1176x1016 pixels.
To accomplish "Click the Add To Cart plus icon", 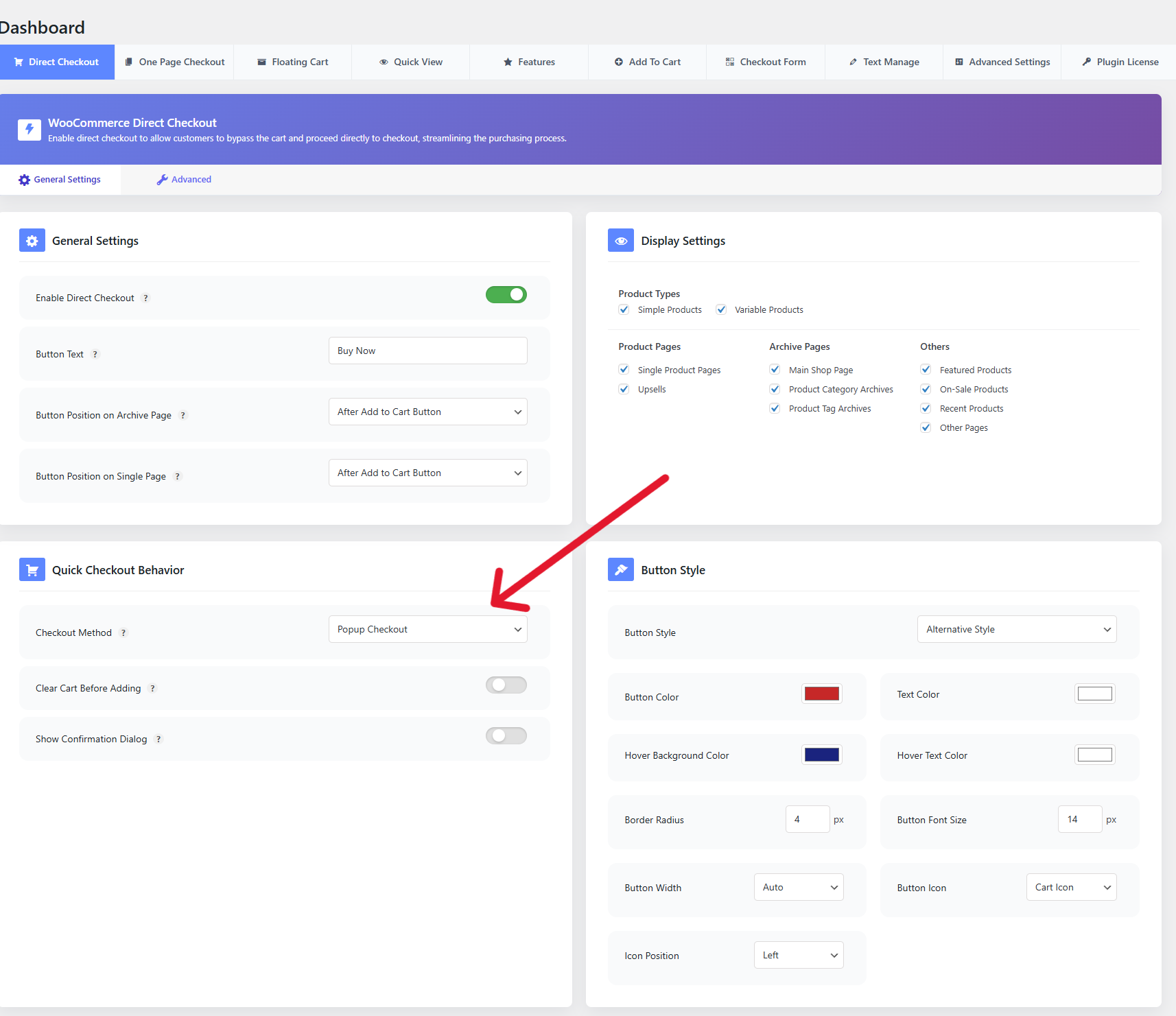I will 618,62.
